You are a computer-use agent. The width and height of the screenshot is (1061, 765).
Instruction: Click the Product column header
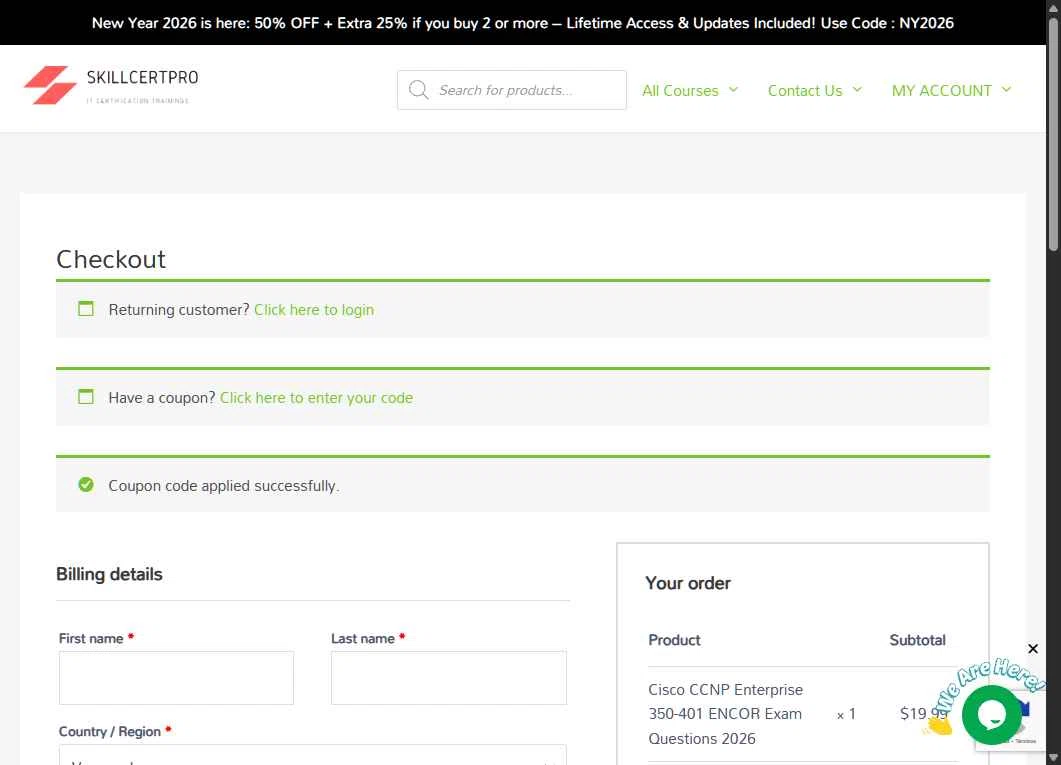(674, 640)
